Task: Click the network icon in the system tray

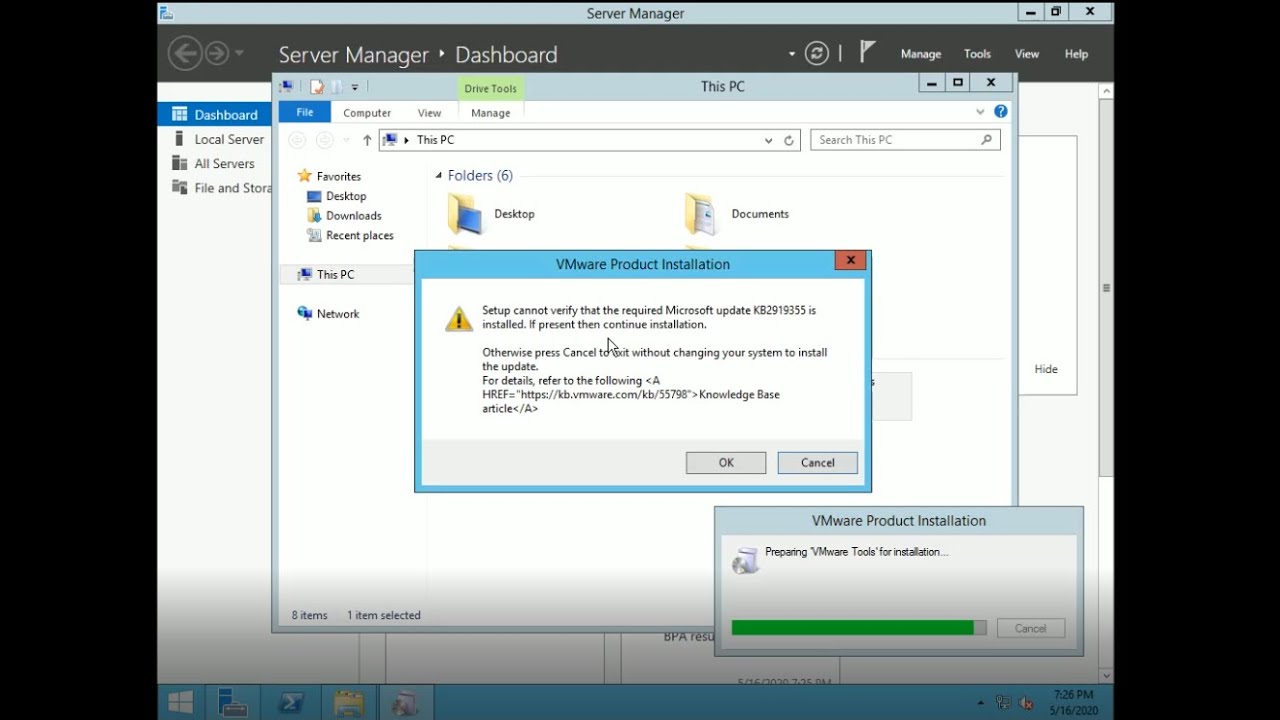Action: pos(1003,703)
